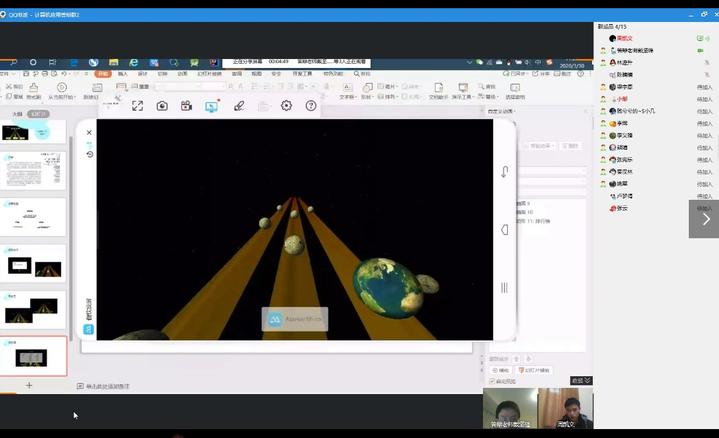Click the fullscreen icon in mirror toolbar
This screenshot has height=438, width=719.
[x=137, y=106]
